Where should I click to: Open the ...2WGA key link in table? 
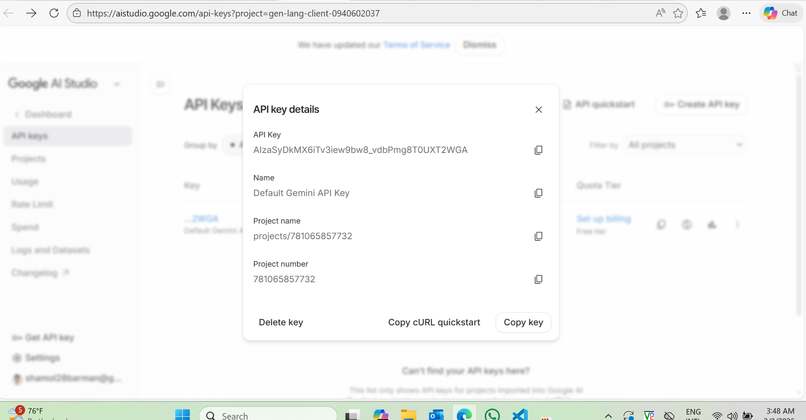202,218
